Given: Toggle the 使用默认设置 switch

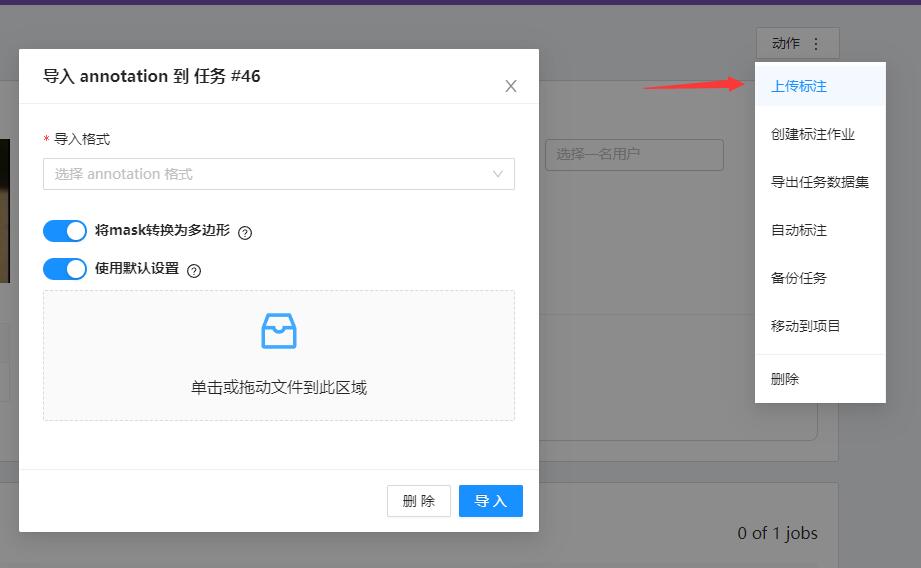Looking at the screenshot, I should pos(65,269).
